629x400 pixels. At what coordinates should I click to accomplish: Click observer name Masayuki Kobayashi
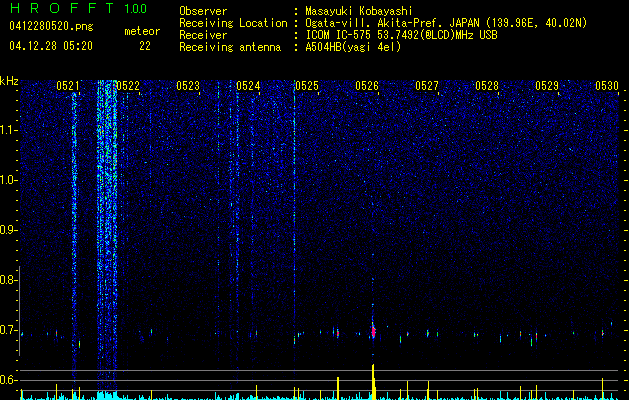click(x=359, y=11)
